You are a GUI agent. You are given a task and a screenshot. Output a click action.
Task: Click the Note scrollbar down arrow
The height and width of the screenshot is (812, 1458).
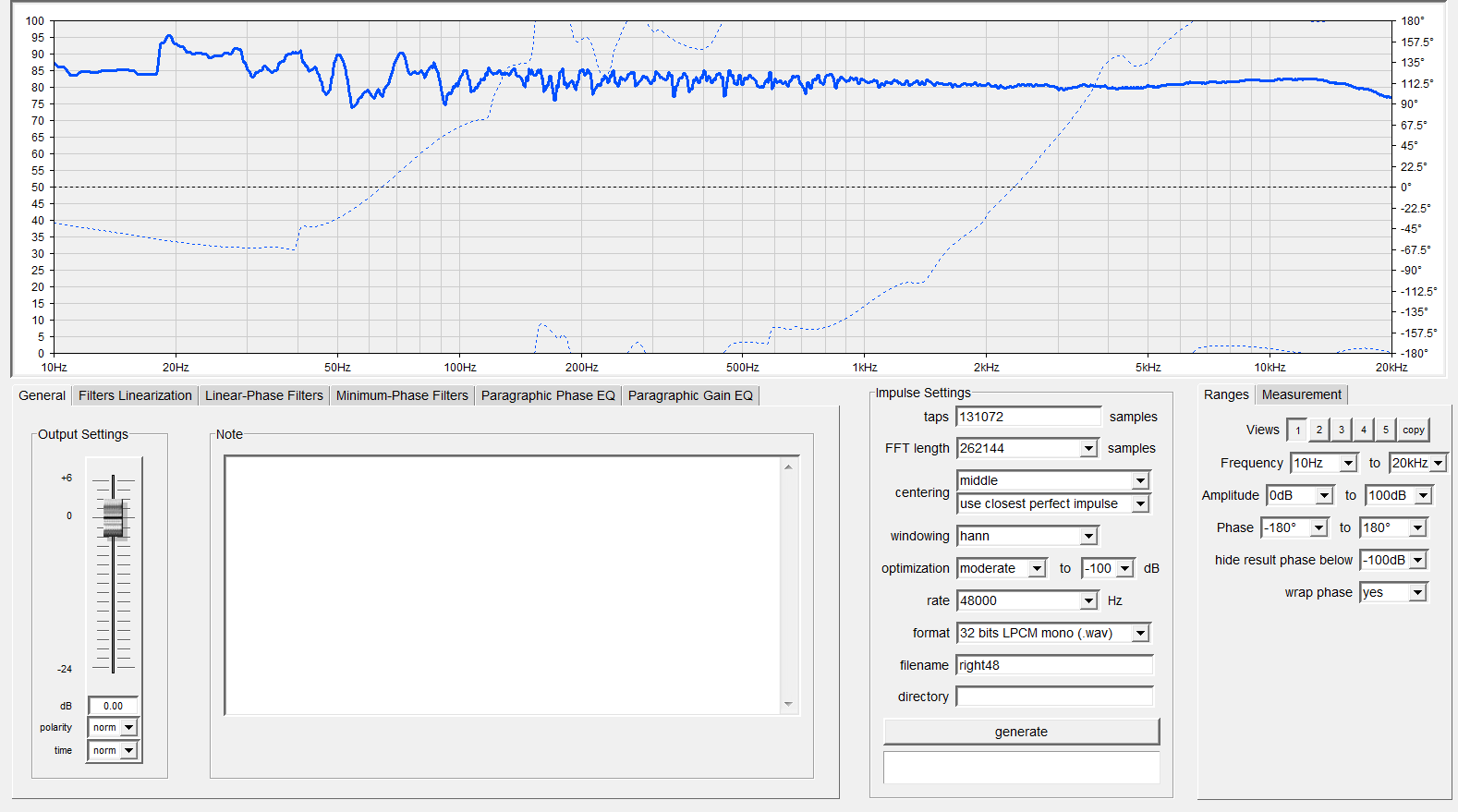click(x=788, y=704)
